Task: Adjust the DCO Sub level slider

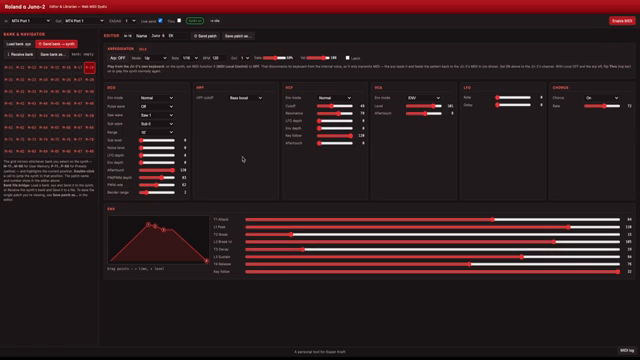Action: tap(157, 140)
